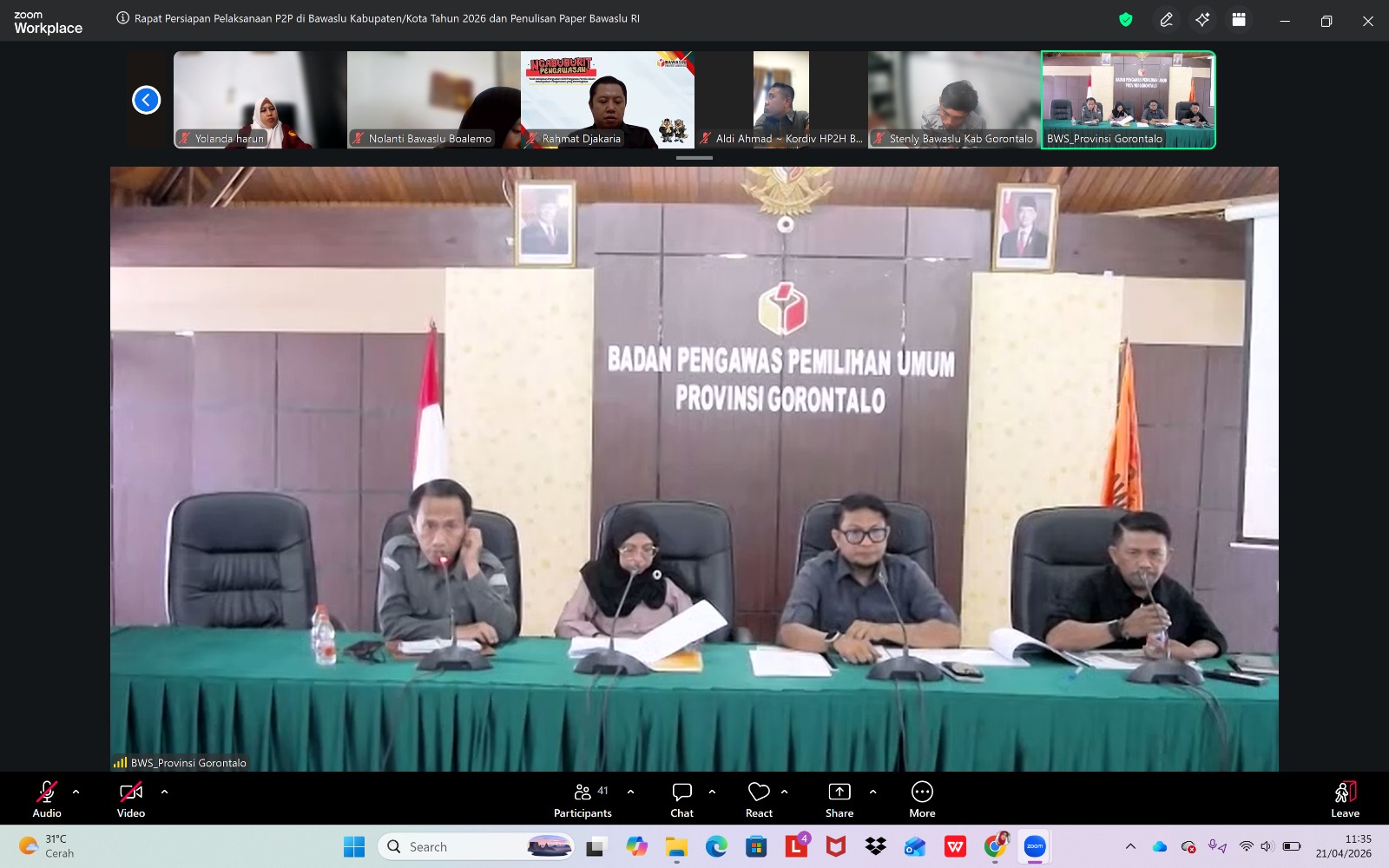This screenshot has width=1389, height=868.
Task: Go to previous page of video thumbnails
Action: (x=146, y=100)
